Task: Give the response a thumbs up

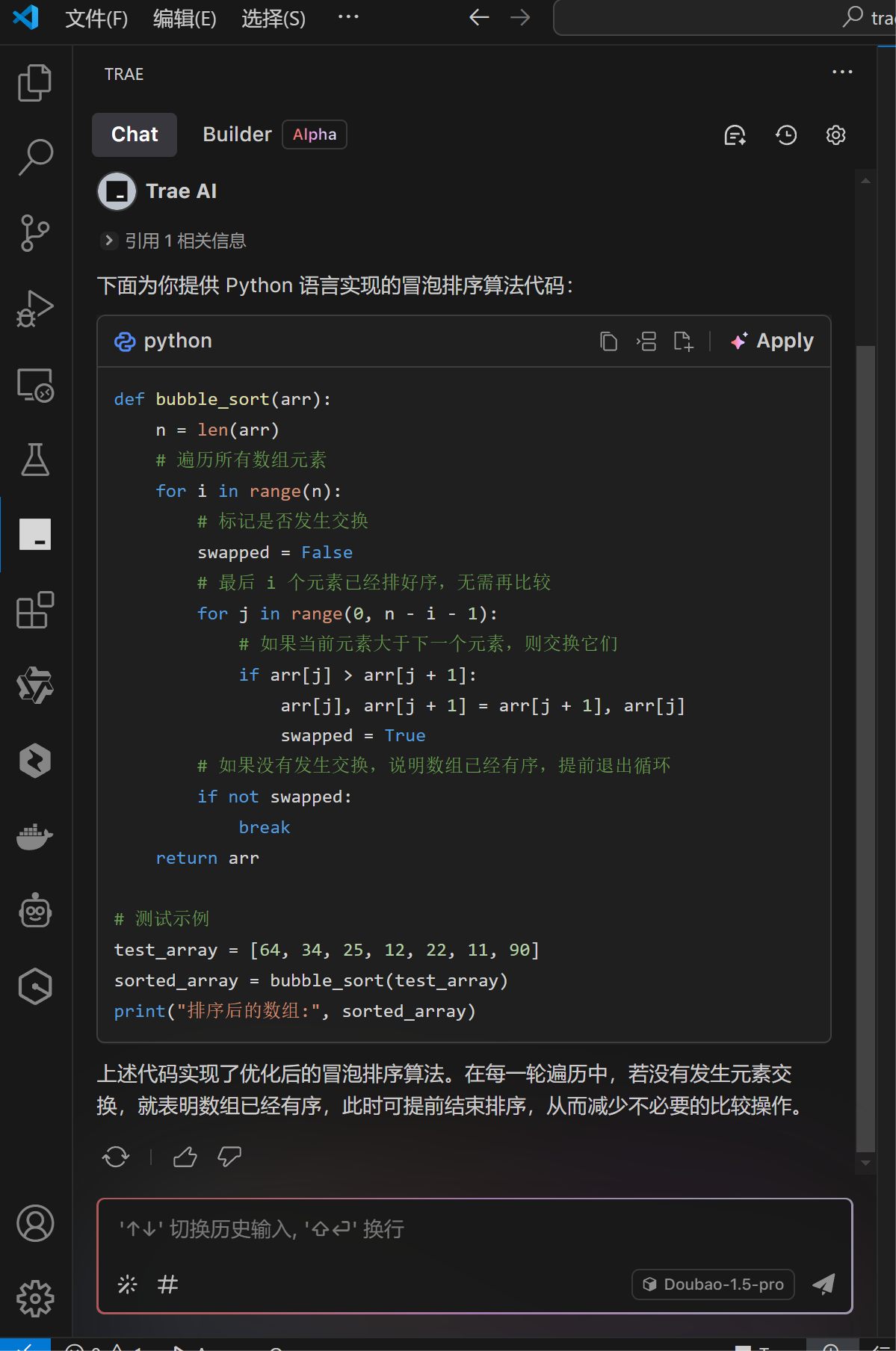Action: coord(185,1157)
